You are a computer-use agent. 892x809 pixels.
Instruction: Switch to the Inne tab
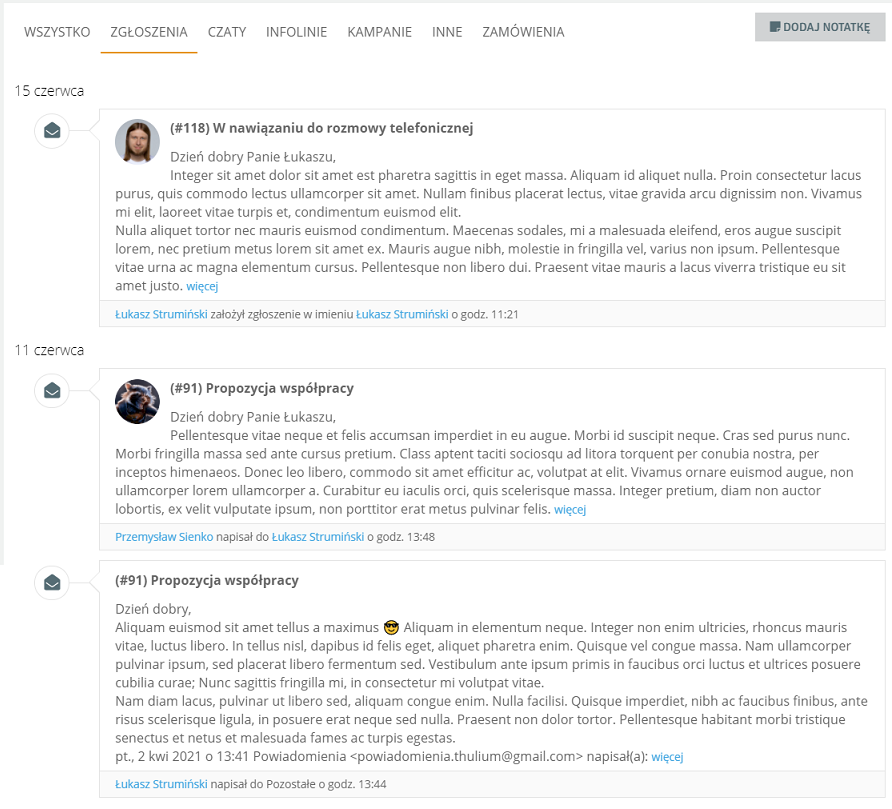click(447, 32)
